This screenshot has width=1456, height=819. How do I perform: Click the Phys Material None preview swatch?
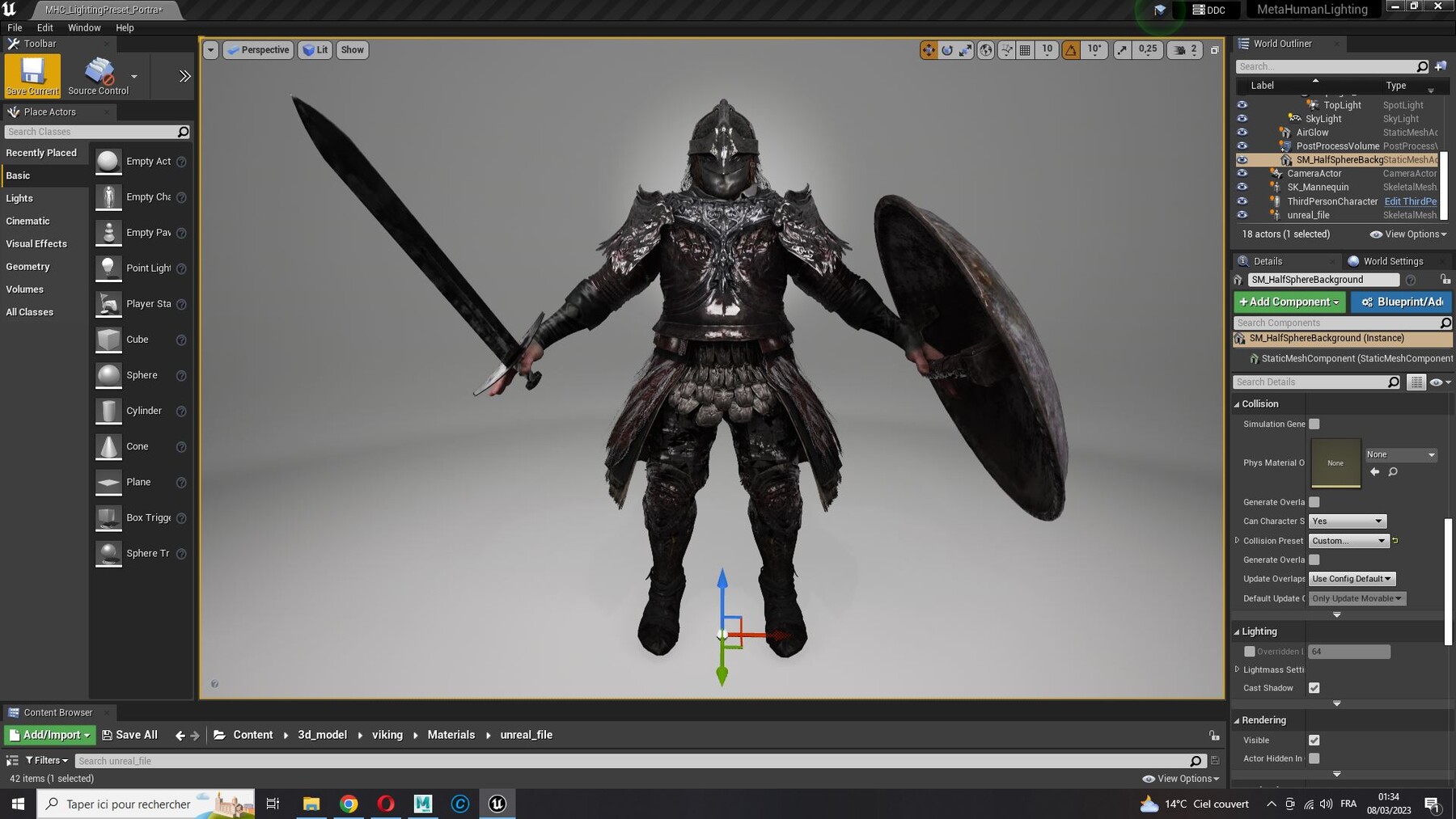pos(1335,462)
